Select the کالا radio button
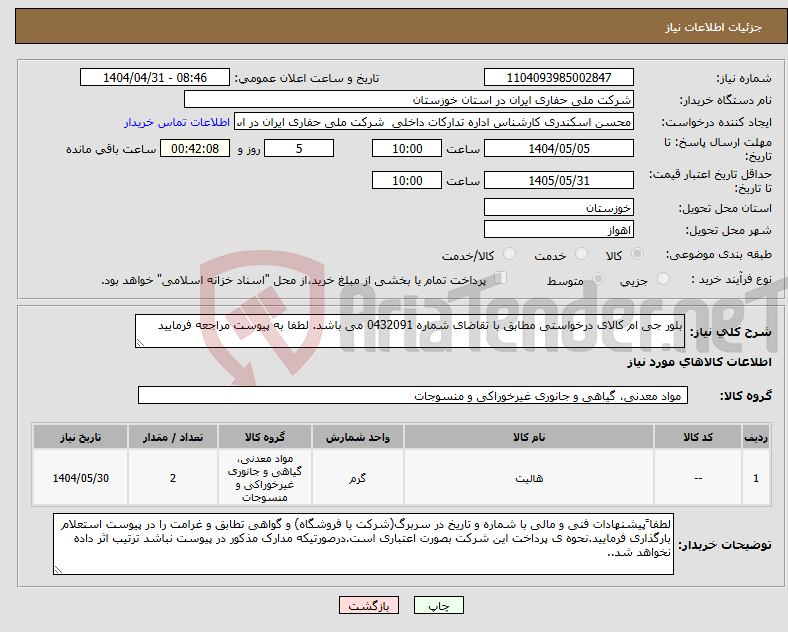This screenshot has height=632, width=788. point(637,254)
